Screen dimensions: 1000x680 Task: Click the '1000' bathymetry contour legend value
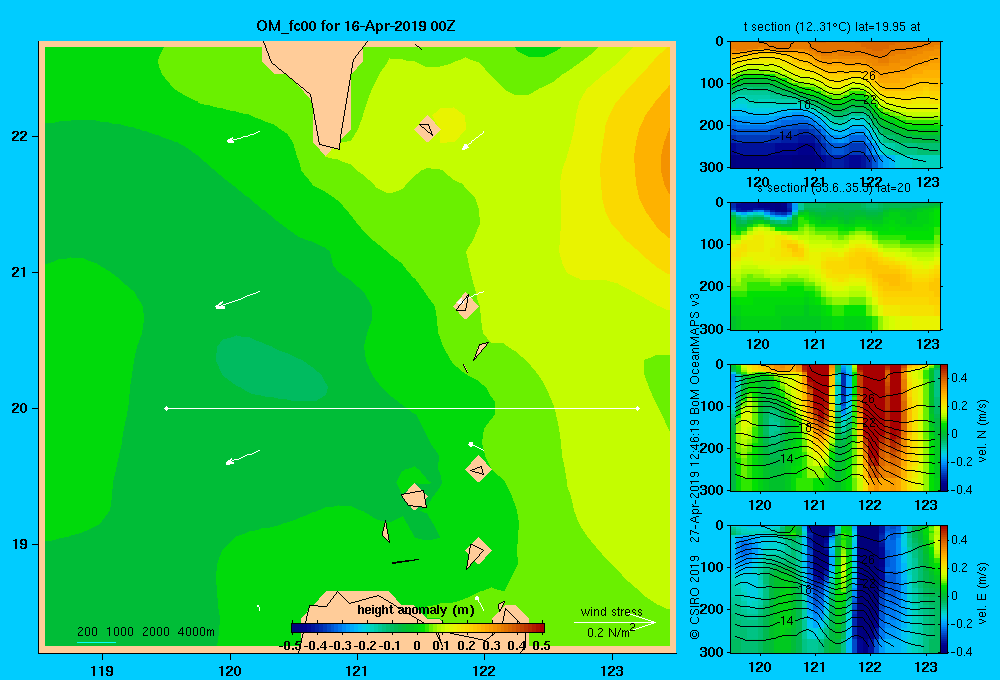[x=120, y=632]
